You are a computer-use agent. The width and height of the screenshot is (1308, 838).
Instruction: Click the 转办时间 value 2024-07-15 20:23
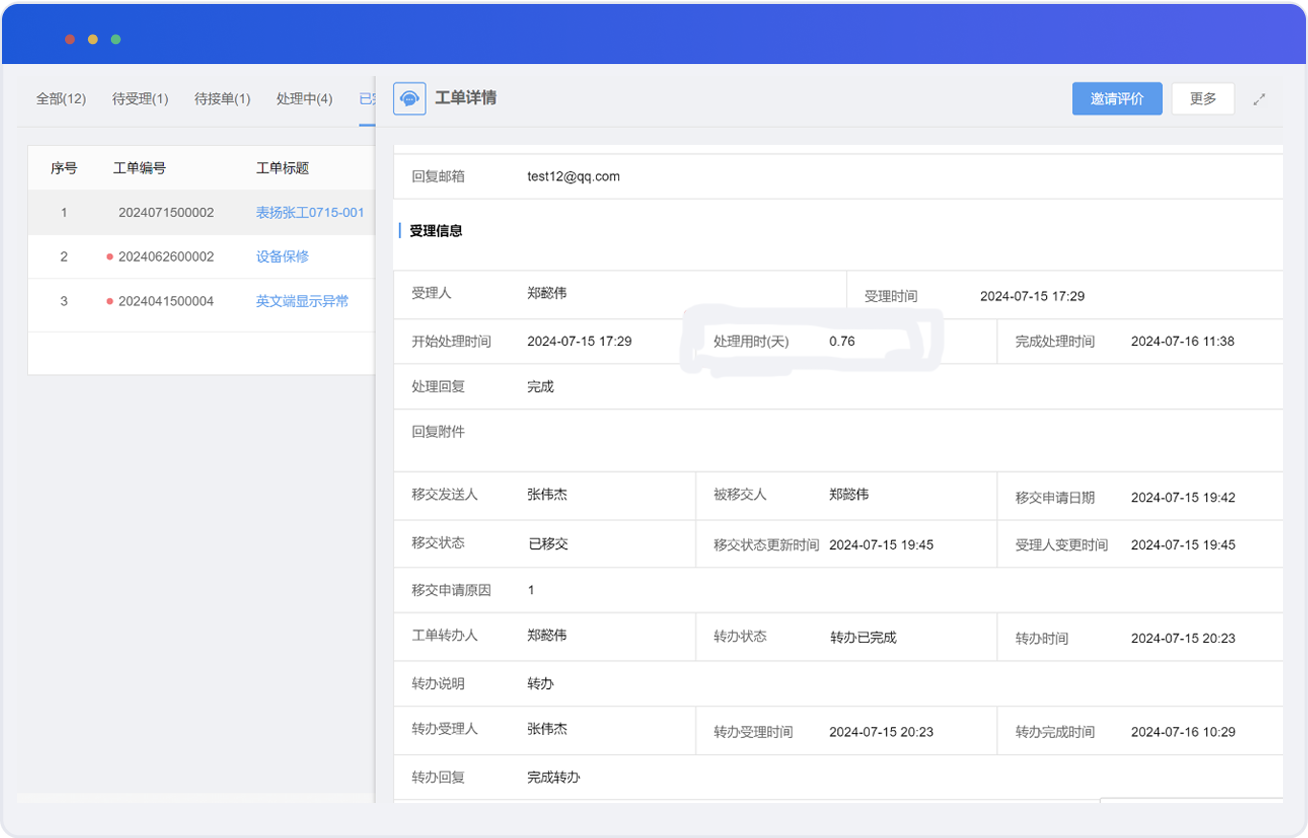coord(1183,638)
